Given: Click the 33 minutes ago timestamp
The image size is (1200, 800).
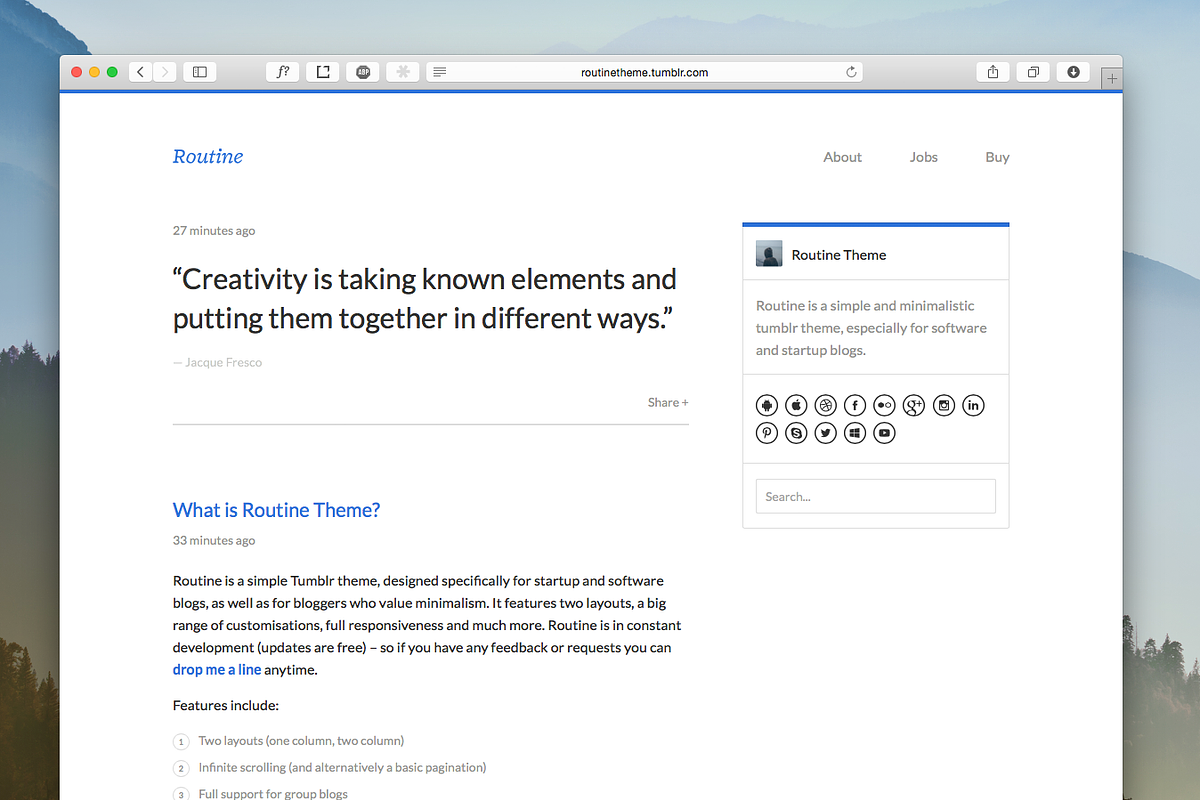Looking at the screenshot, I should coord(214,541).
